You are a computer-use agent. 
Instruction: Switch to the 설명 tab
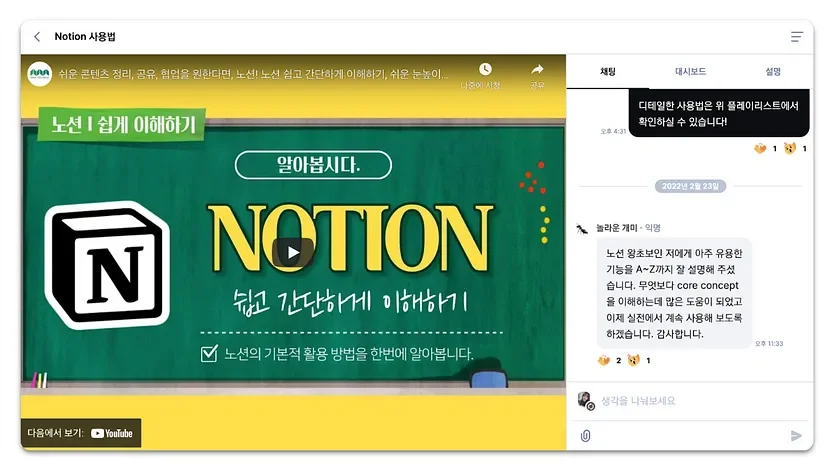(773, 72)
